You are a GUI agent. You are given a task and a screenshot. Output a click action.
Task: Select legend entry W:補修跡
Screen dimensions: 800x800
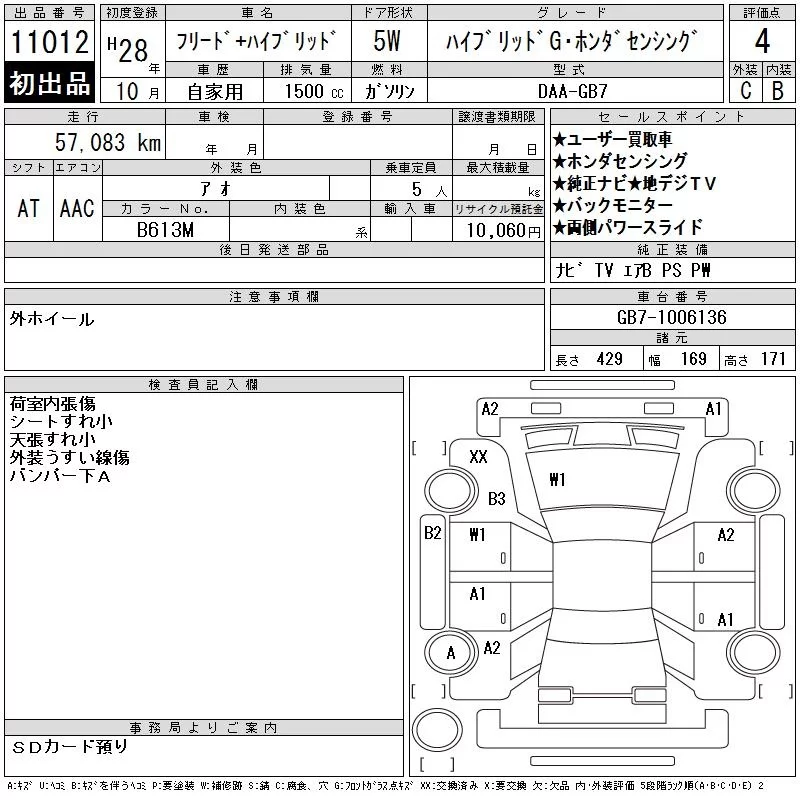pos(223,786)
